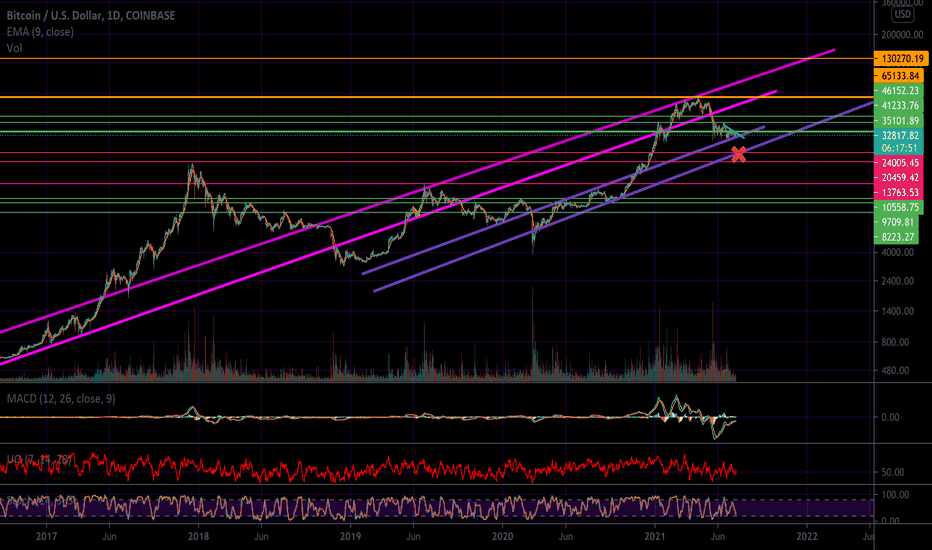Click the 800.00 price scale value
This screenshot has width=932, height=550.
coord(895,342)
